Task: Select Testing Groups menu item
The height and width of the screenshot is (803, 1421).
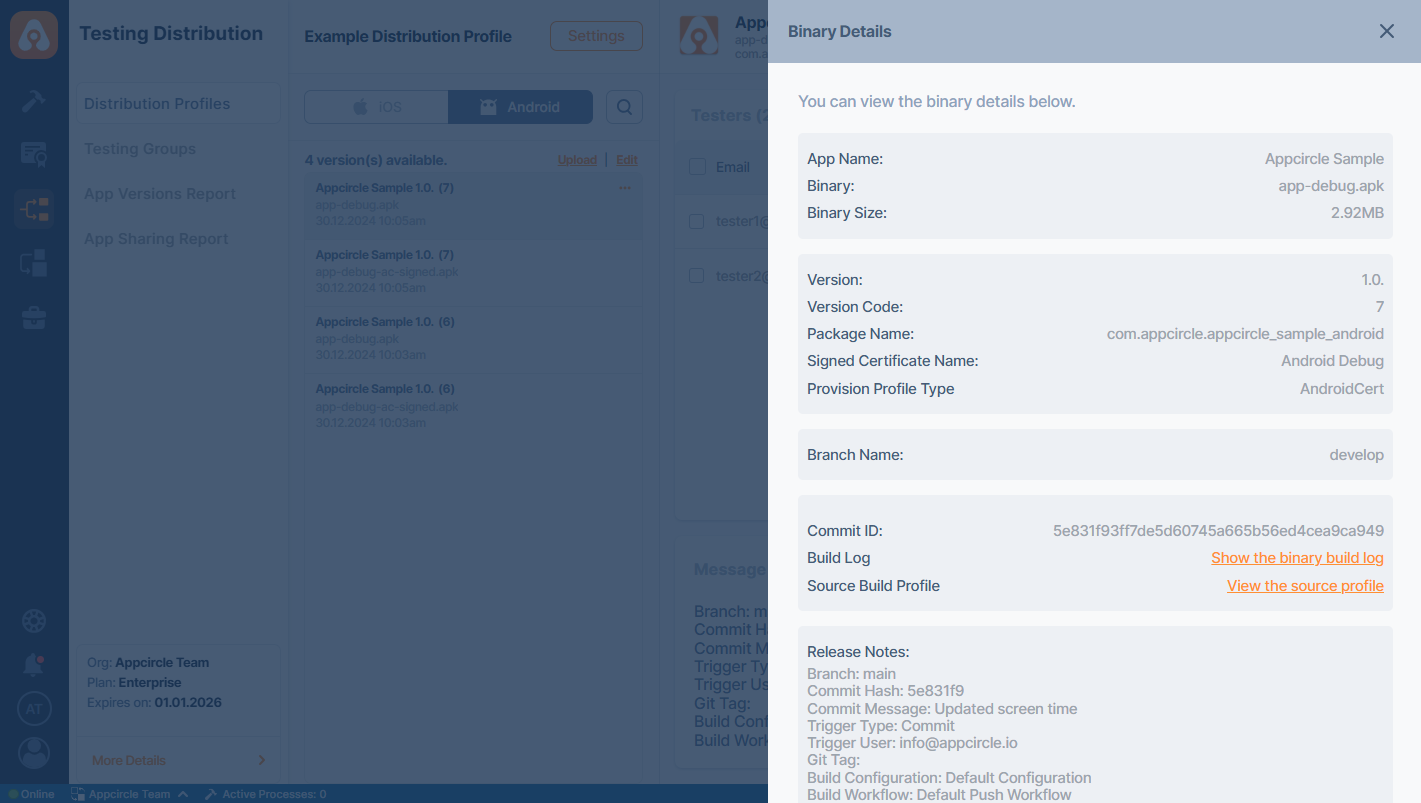Action: (140, 149)
